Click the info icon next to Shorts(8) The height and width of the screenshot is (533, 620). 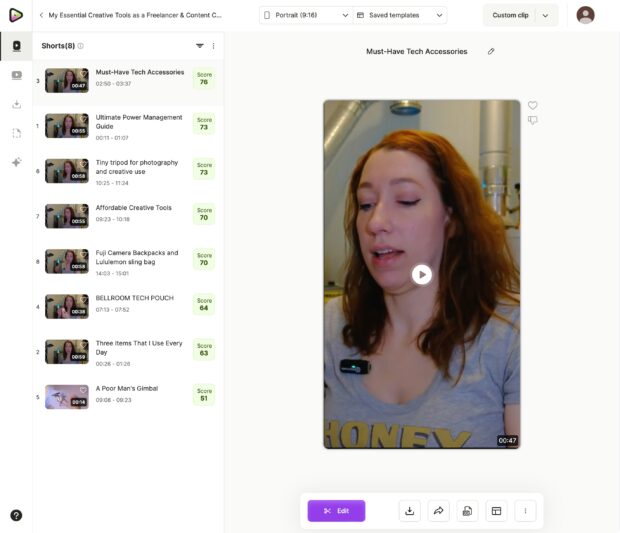81,46
